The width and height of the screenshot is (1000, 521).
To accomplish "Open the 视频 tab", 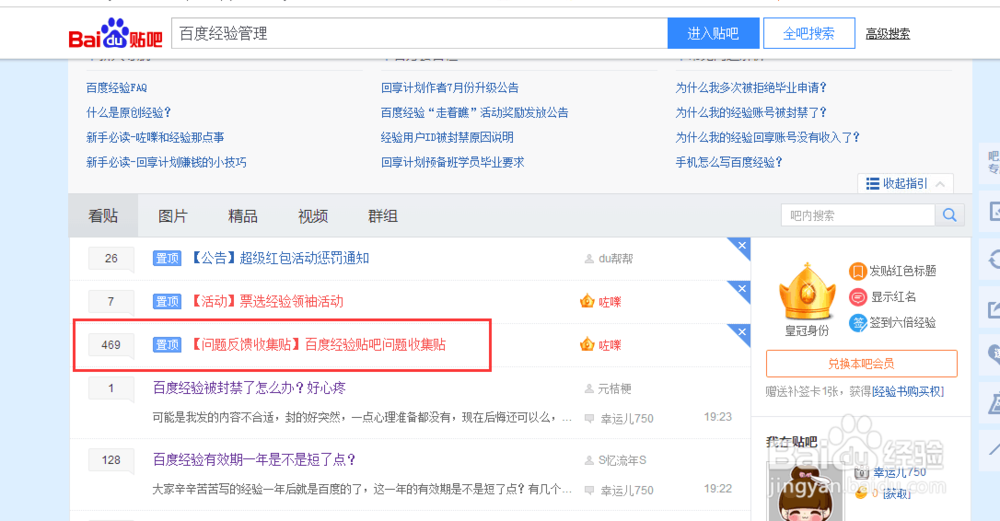I will 312,216.
